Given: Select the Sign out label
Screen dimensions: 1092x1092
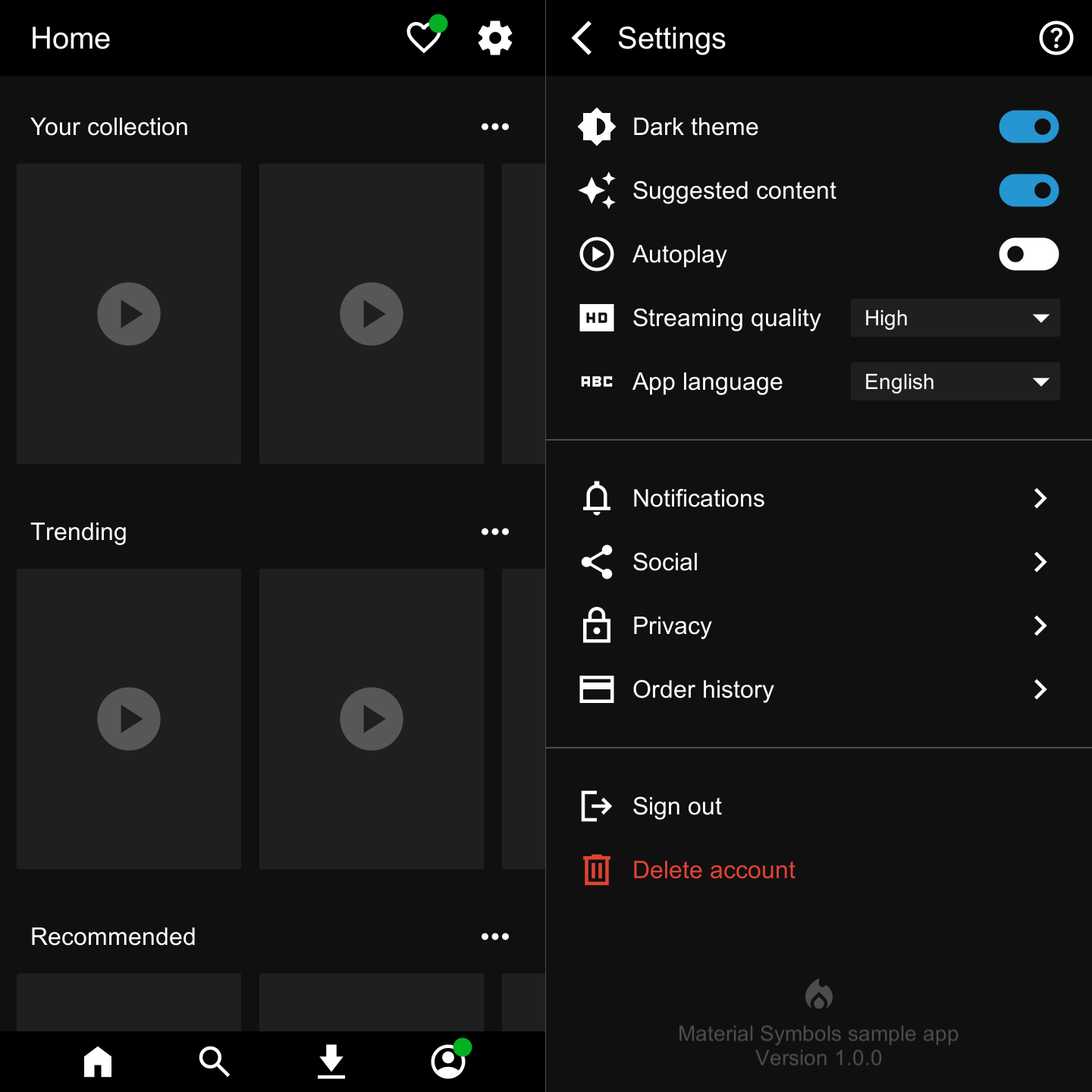Looking at the screenshot, I should [x=677, y=806].
